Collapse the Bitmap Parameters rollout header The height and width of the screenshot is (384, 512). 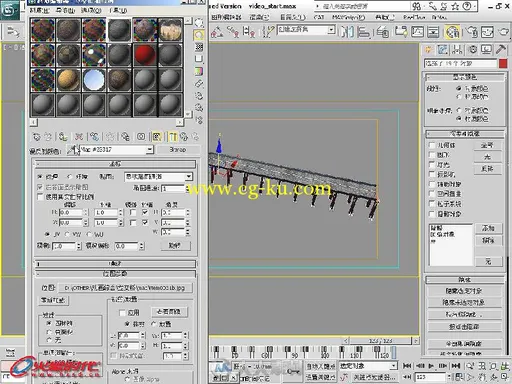(115, 274)
